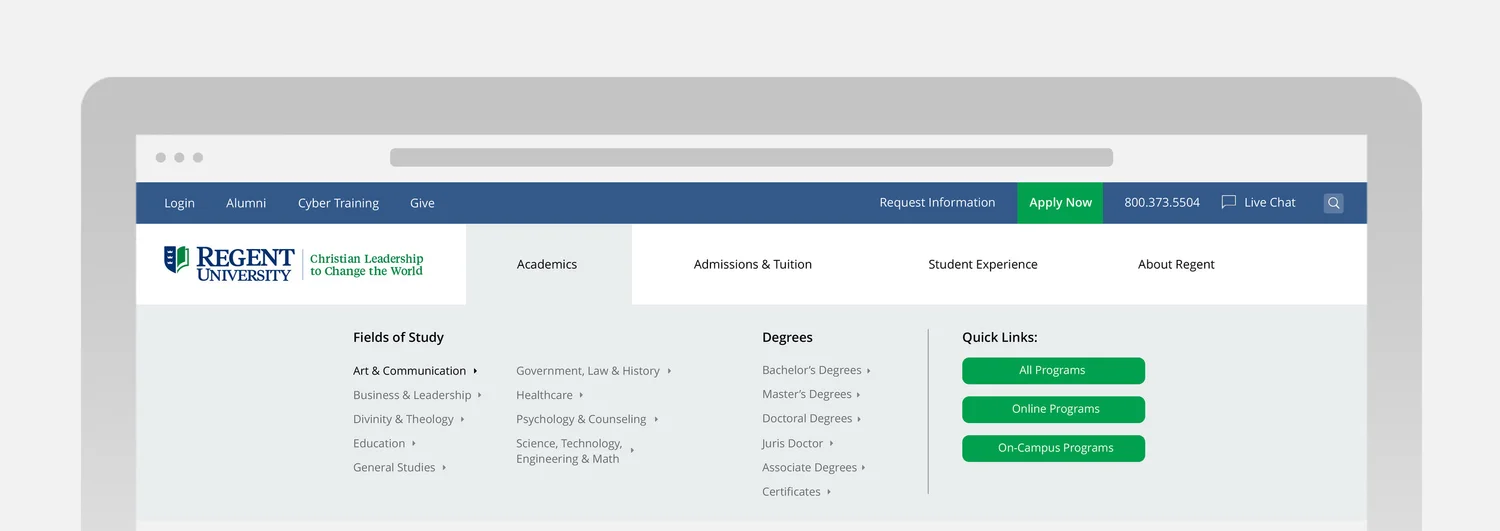1500x531 pixels.
Task: Expand Business & Leadership submenu
Action: pos(418,395)
